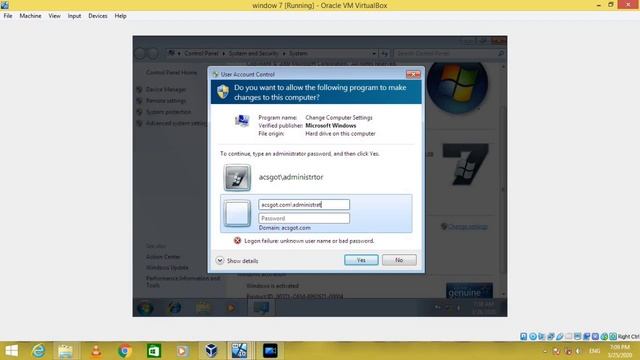Click the Change settings link in System window

468,227
